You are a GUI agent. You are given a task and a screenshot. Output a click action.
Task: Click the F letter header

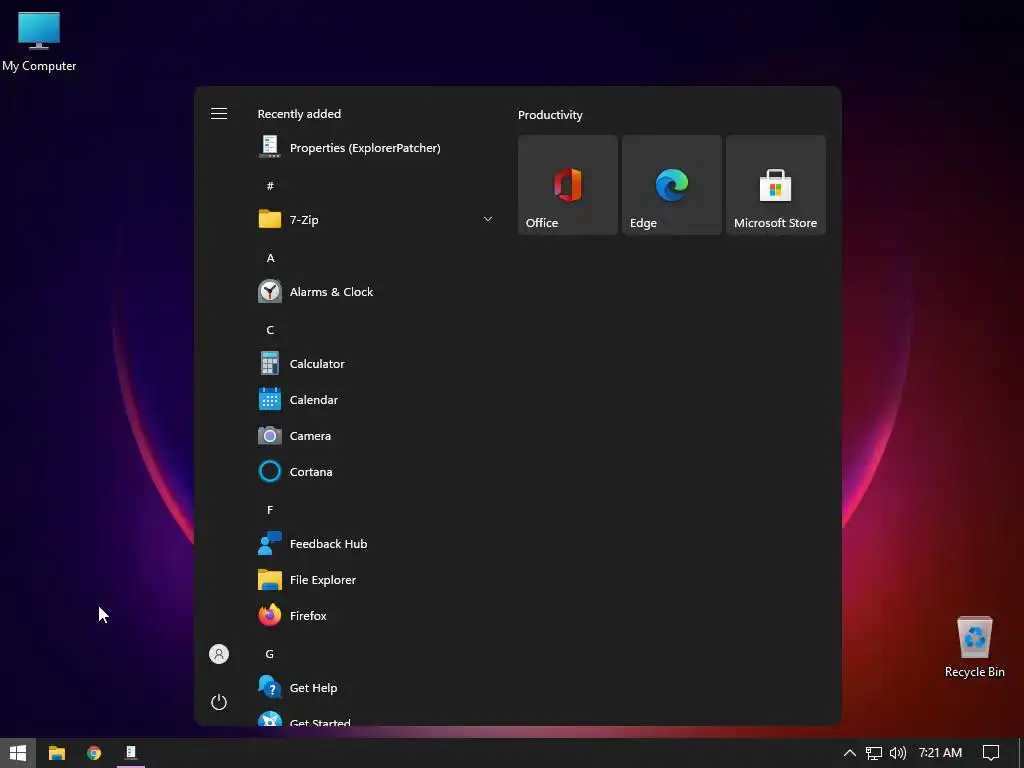tap(270, 509)
